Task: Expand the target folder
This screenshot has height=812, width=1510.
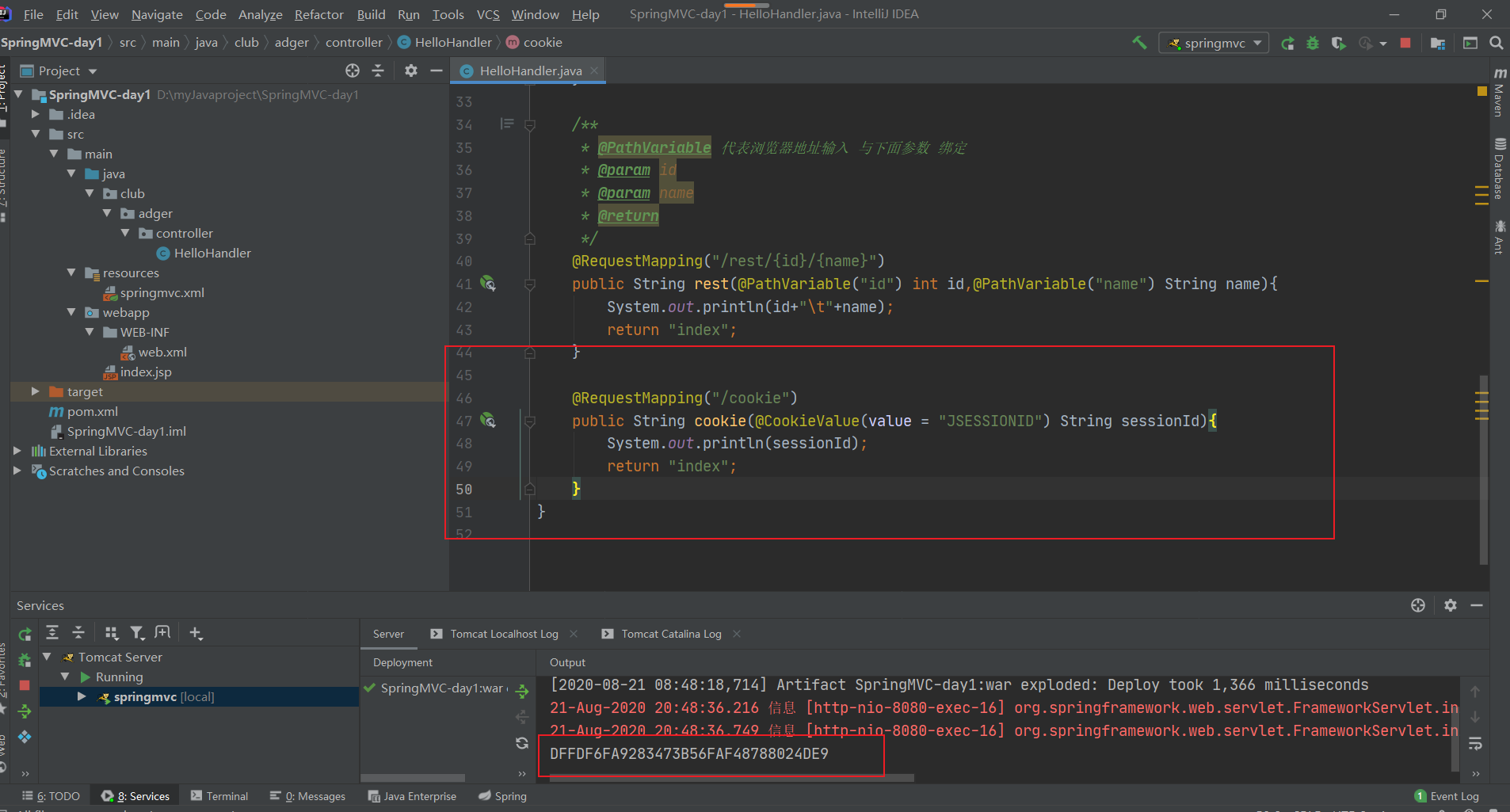Action: [35, 391]
